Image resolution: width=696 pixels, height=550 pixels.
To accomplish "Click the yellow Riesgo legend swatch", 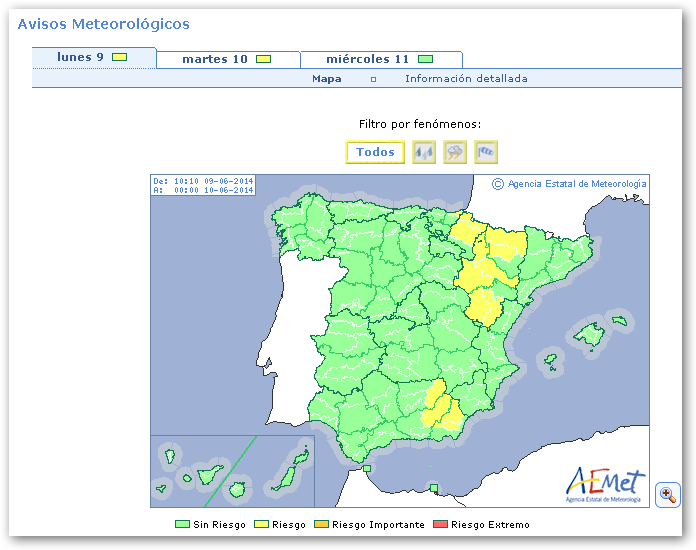I will point(262,525).
